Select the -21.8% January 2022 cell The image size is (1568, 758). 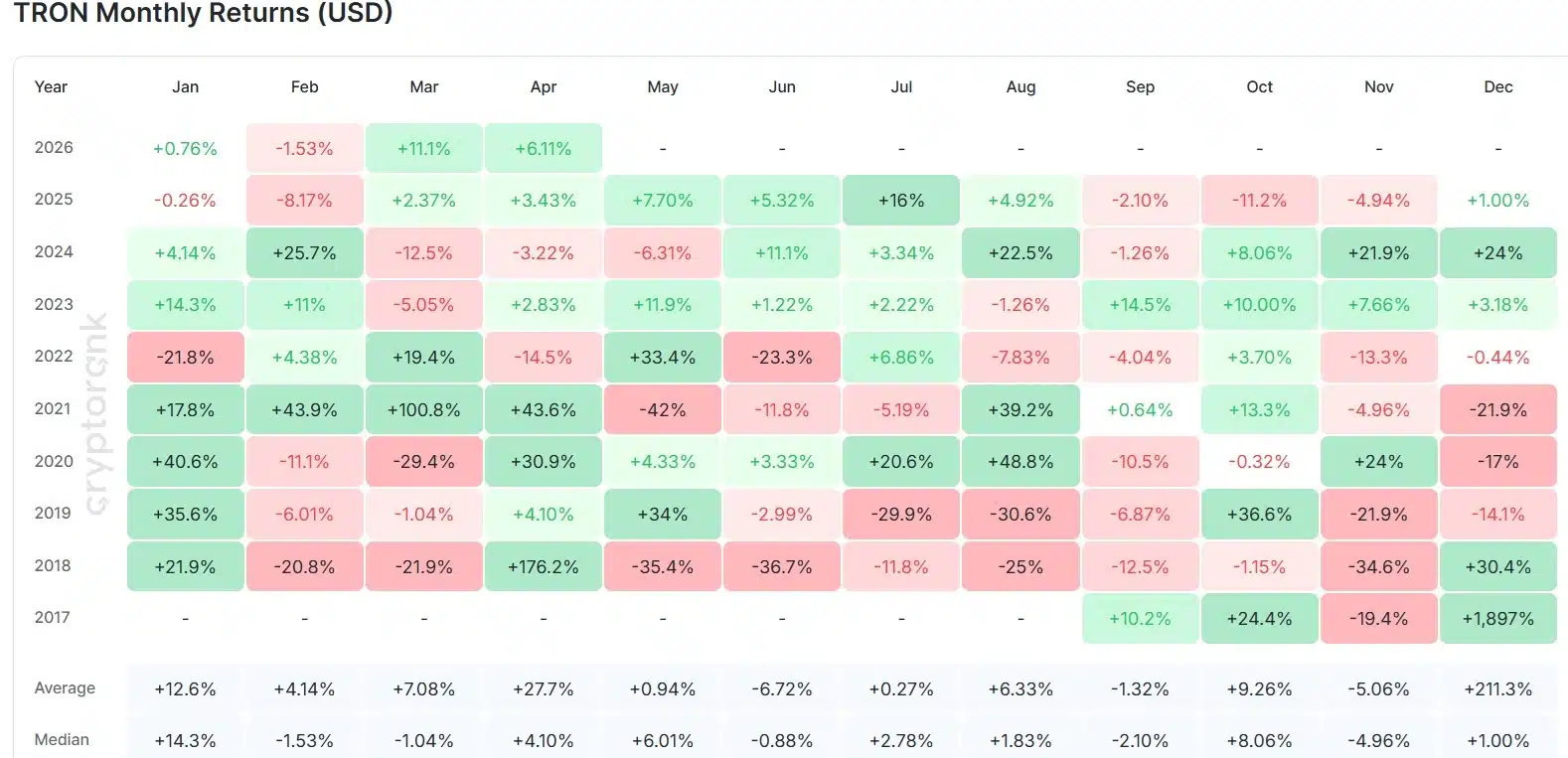click(x=185, y=358)
